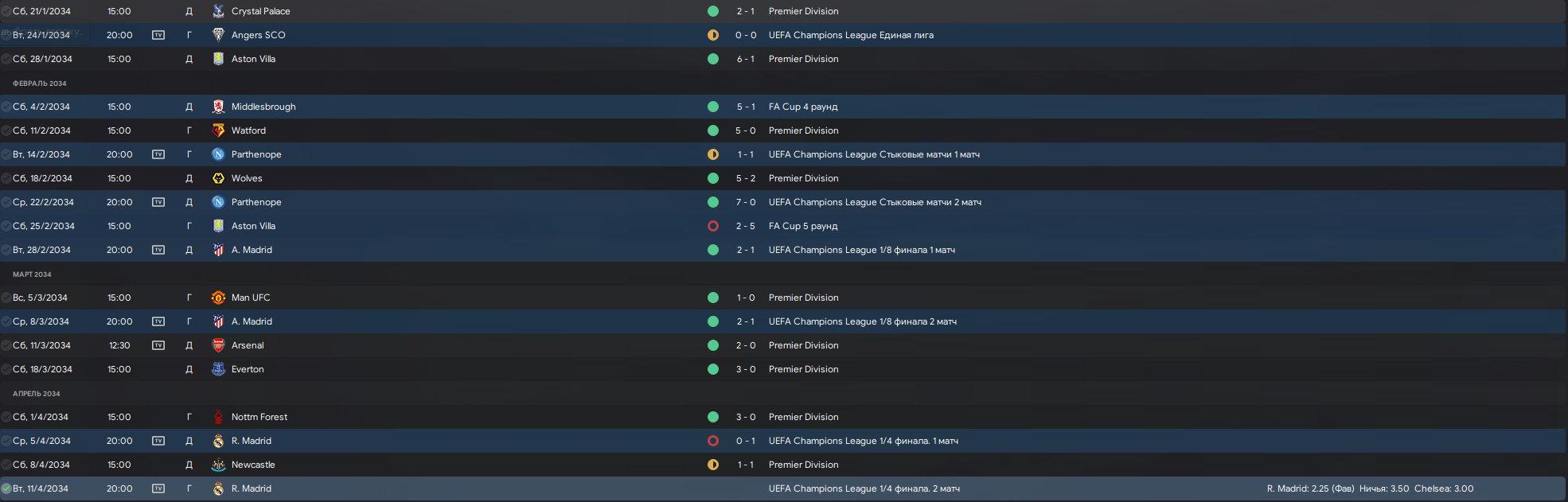Click FA Cup 4 раунд competition link
Screen dimensions: 1568x502
pyautogui.click(x=803, y=107)
